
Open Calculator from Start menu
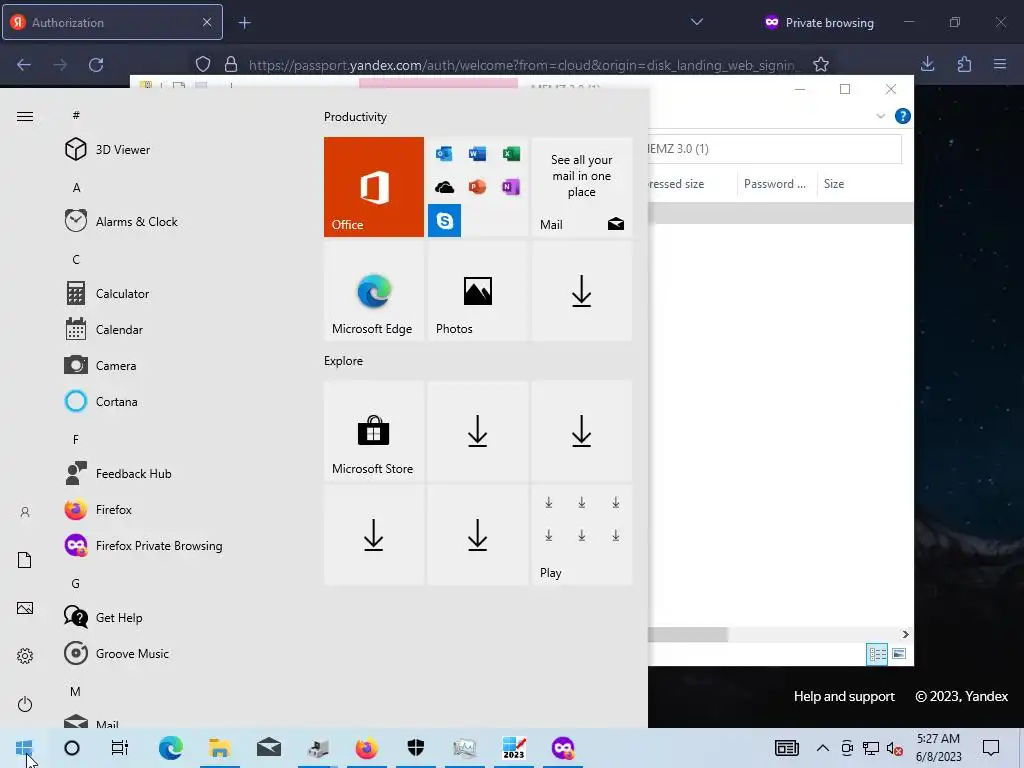click(107, 294)
